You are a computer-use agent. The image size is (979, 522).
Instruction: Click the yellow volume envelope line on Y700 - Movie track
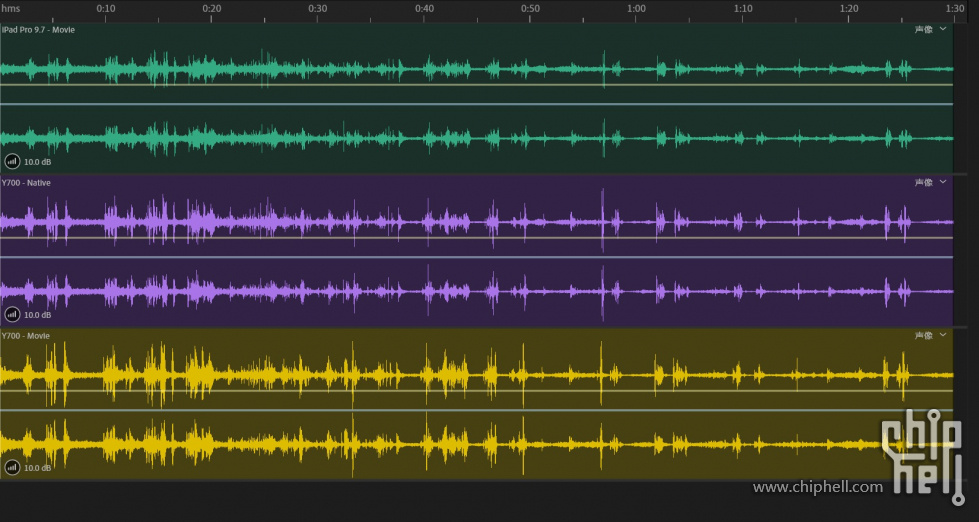tap(476, 391)
